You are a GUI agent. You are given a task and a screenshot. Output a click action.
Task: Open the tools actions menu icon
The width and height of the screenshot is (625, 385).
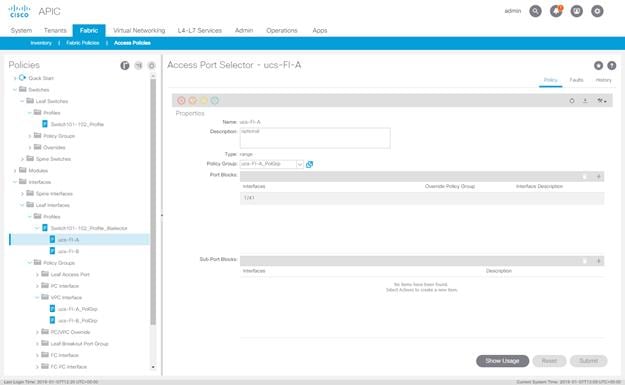pos(601,101)
